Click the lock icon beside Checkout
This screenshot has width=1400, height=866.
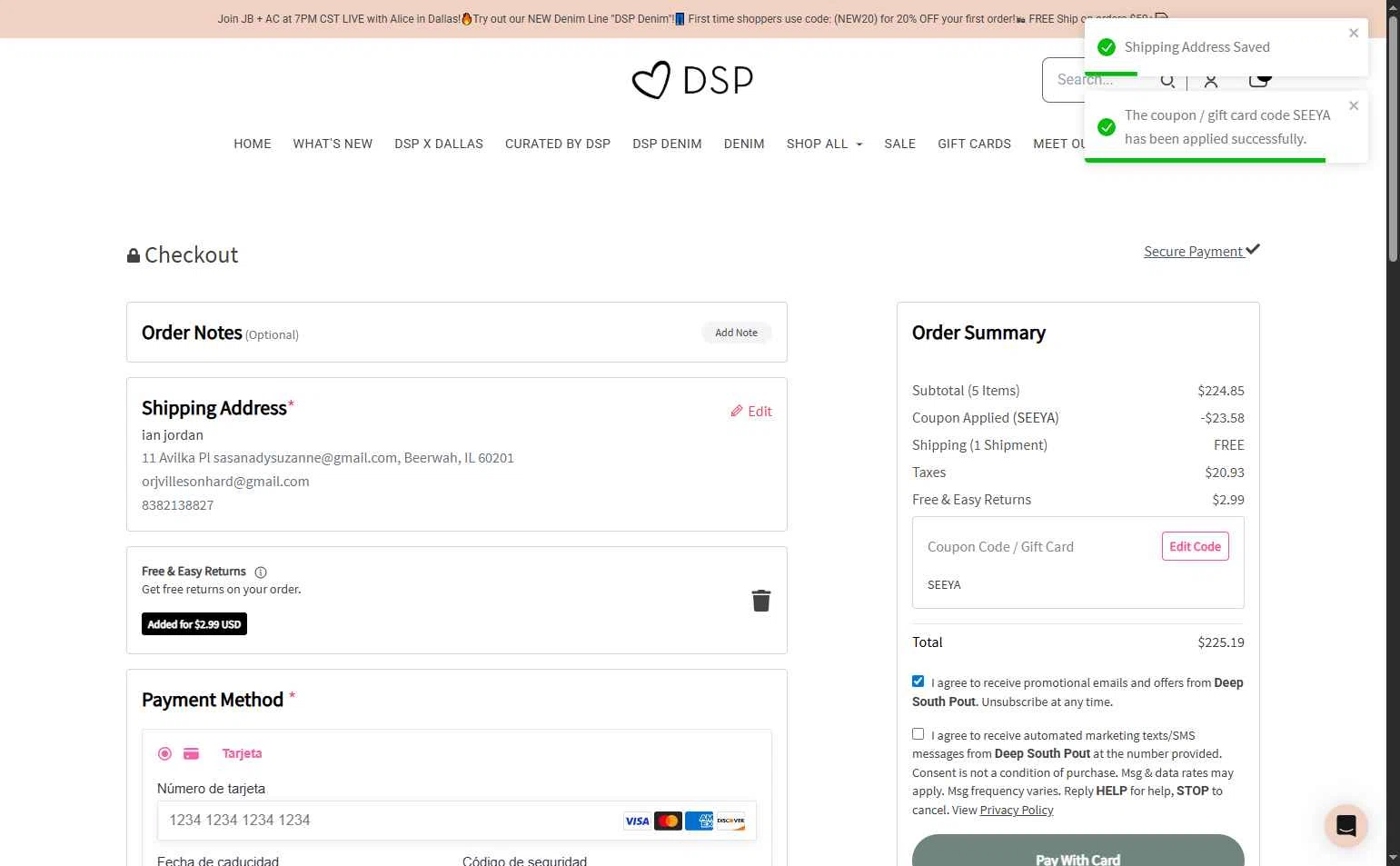[x=134, y=255]
